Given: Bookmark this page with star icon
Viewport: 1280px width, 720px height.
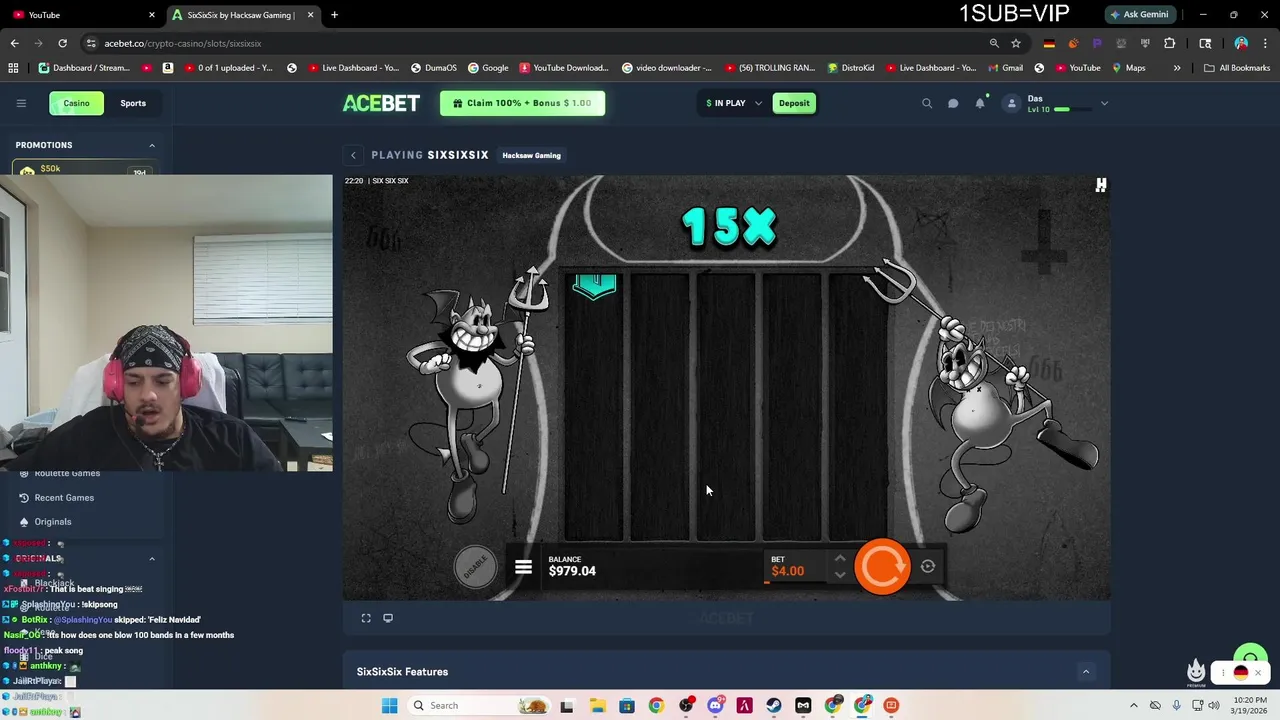Looking at the screenshot, I should click(x=1016, y=43).
